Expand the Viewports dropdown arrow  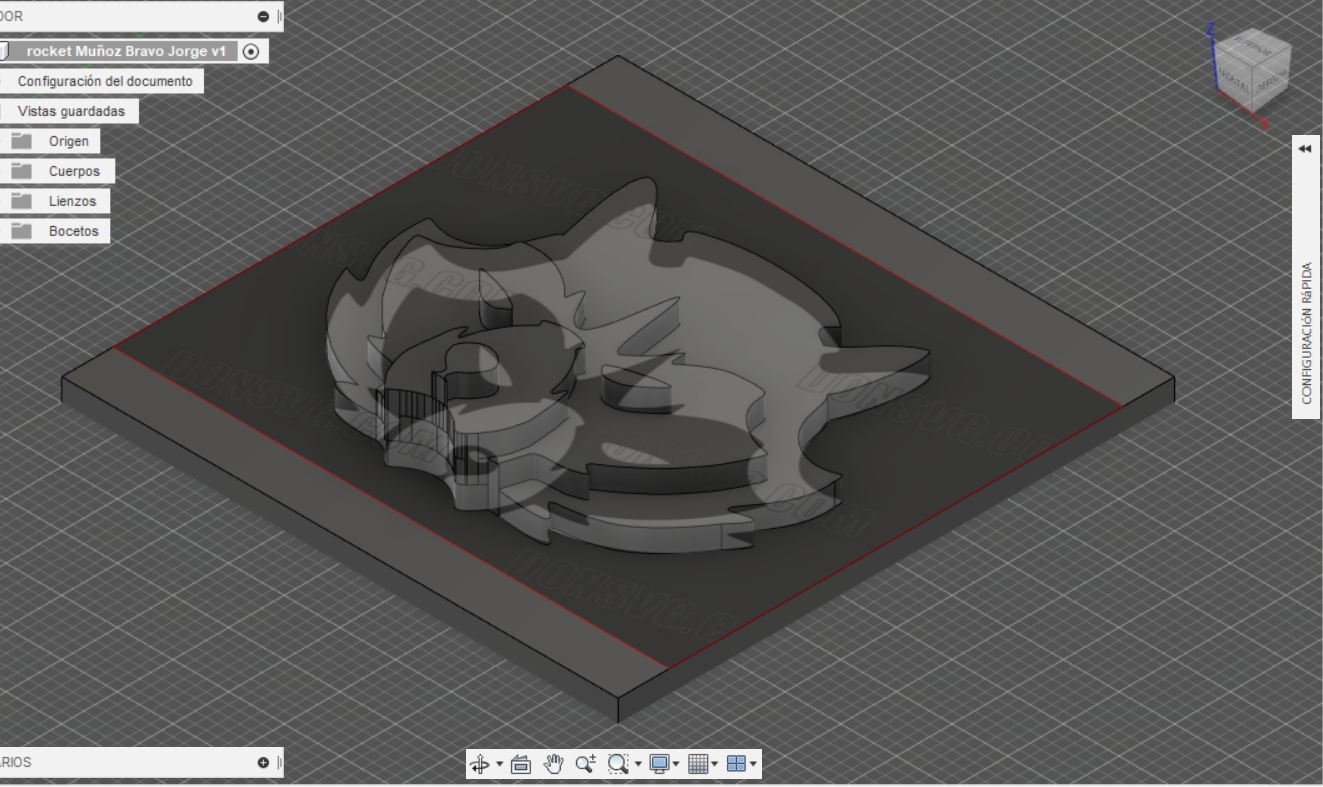(753, 765)
